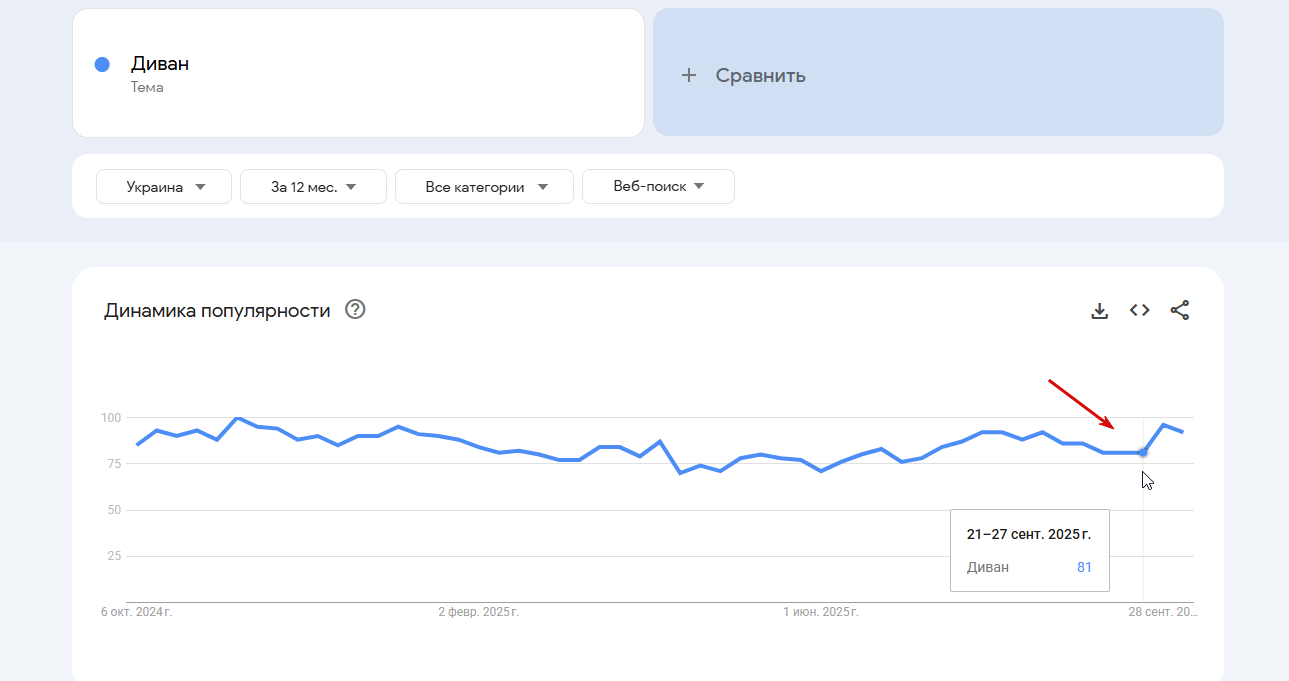This screenshot has width=1289, height=681.
Task: Click the Диван search term title
Action: point(160,64)
